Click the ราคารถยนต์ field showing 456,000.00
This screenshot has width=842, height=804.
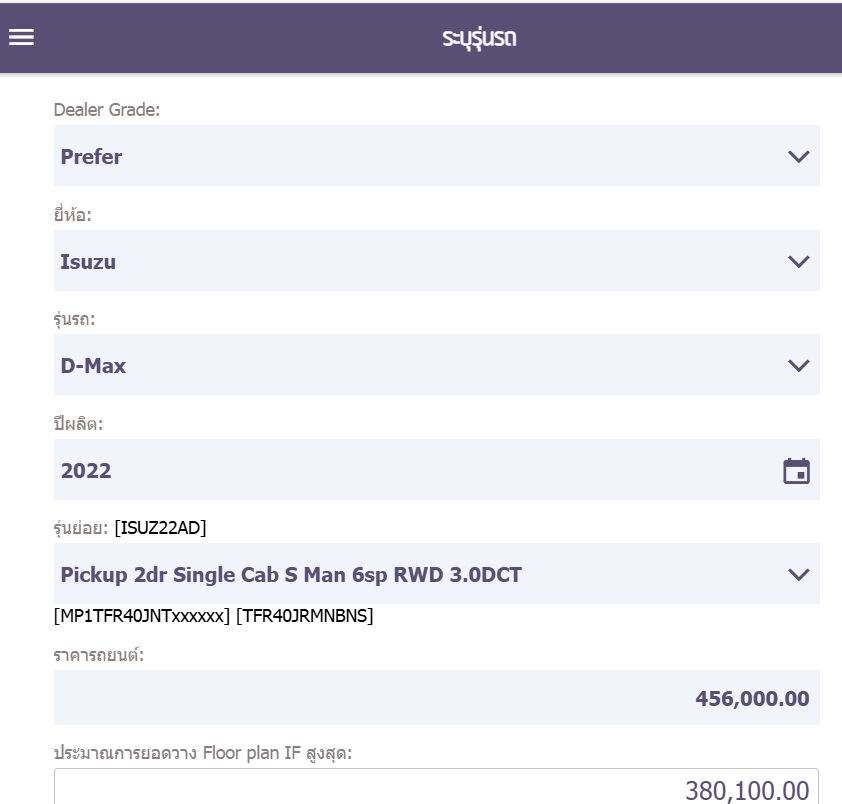436,698
